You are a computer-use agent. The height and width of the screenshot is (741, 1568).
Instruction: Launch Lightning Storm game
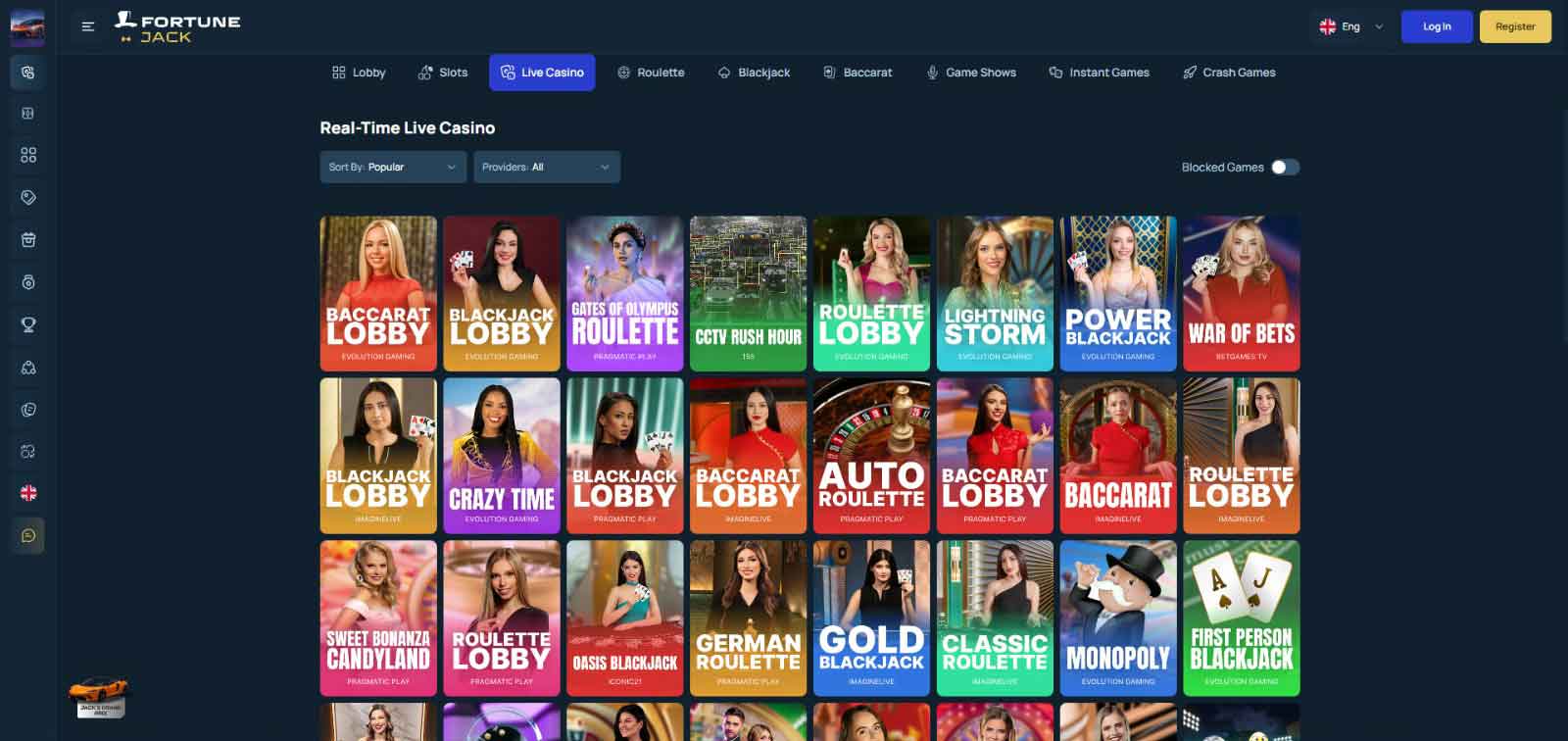tap(995, 294)
